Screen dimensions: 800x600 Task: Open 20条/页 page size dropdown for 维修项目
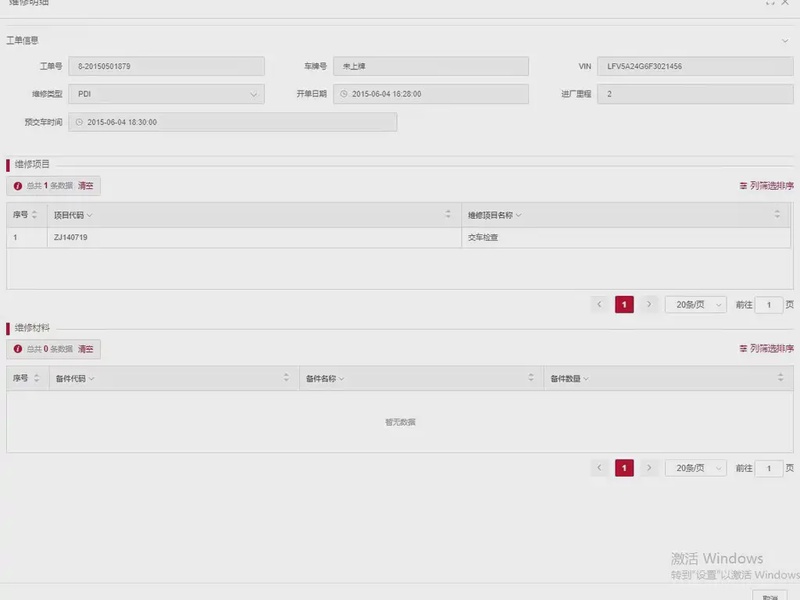[695, 304]
